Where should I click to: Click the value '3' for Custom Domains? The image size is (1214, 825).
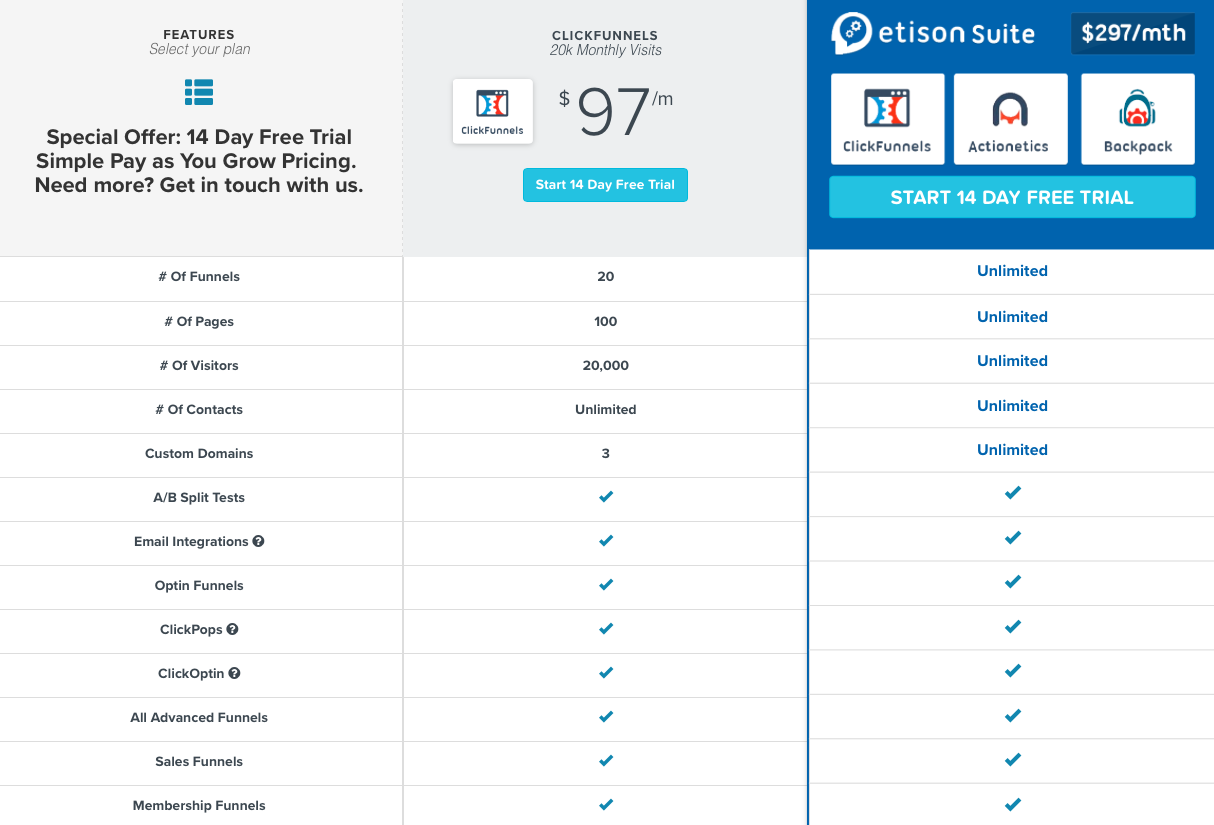(x=605, y=454)
